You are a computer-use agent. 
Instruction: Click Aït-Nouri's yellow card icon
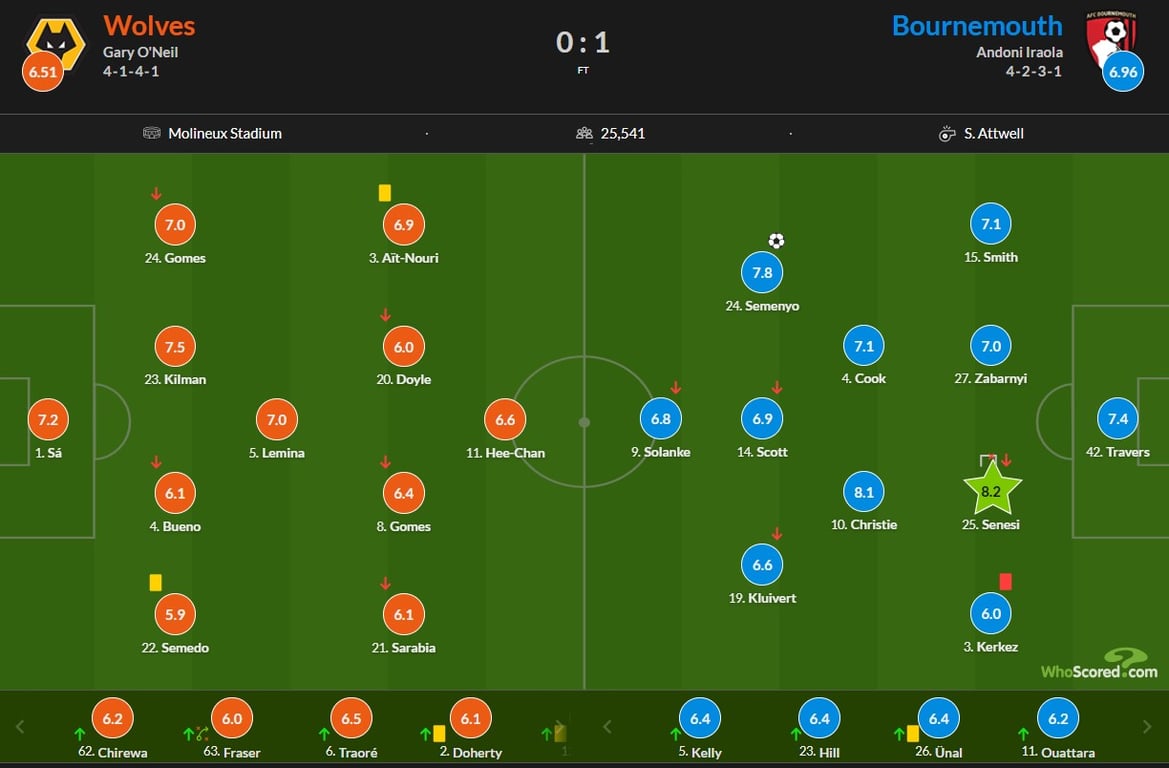tap(384, 192)
